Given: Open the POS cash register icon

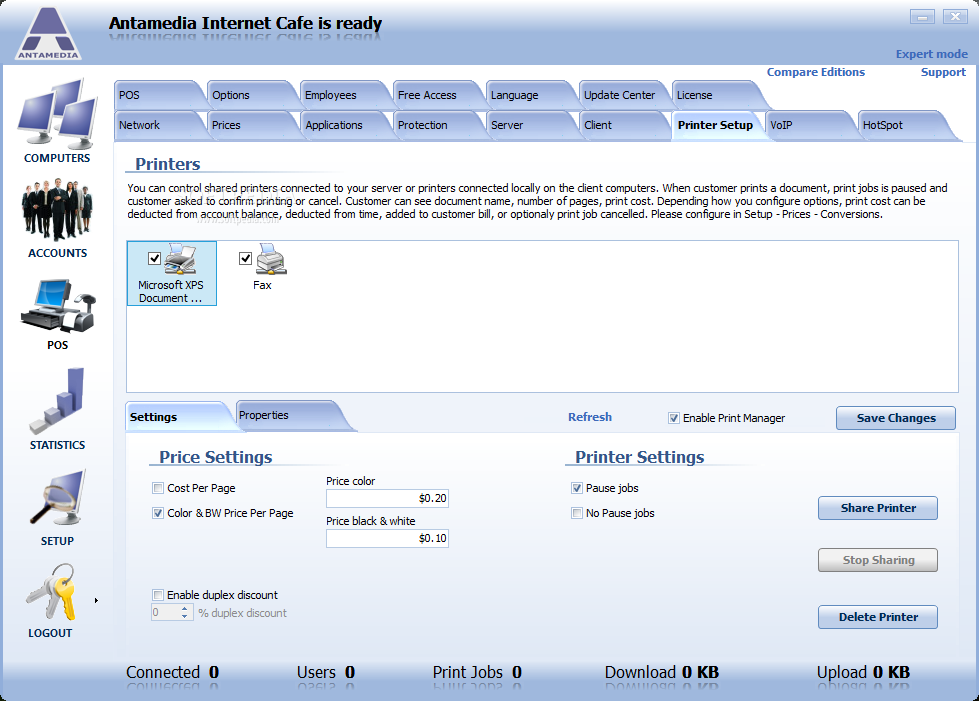Looking at the screenshot, I should (x=57, y=306).
